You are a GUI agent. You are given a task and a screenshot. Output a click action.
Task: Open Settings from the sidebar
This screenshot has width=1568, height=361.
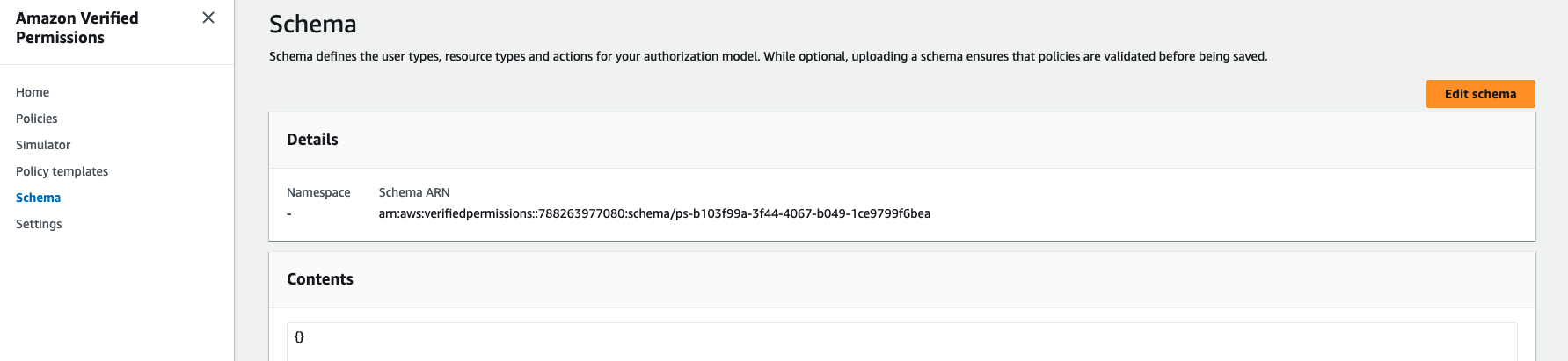tap(39, 224)
